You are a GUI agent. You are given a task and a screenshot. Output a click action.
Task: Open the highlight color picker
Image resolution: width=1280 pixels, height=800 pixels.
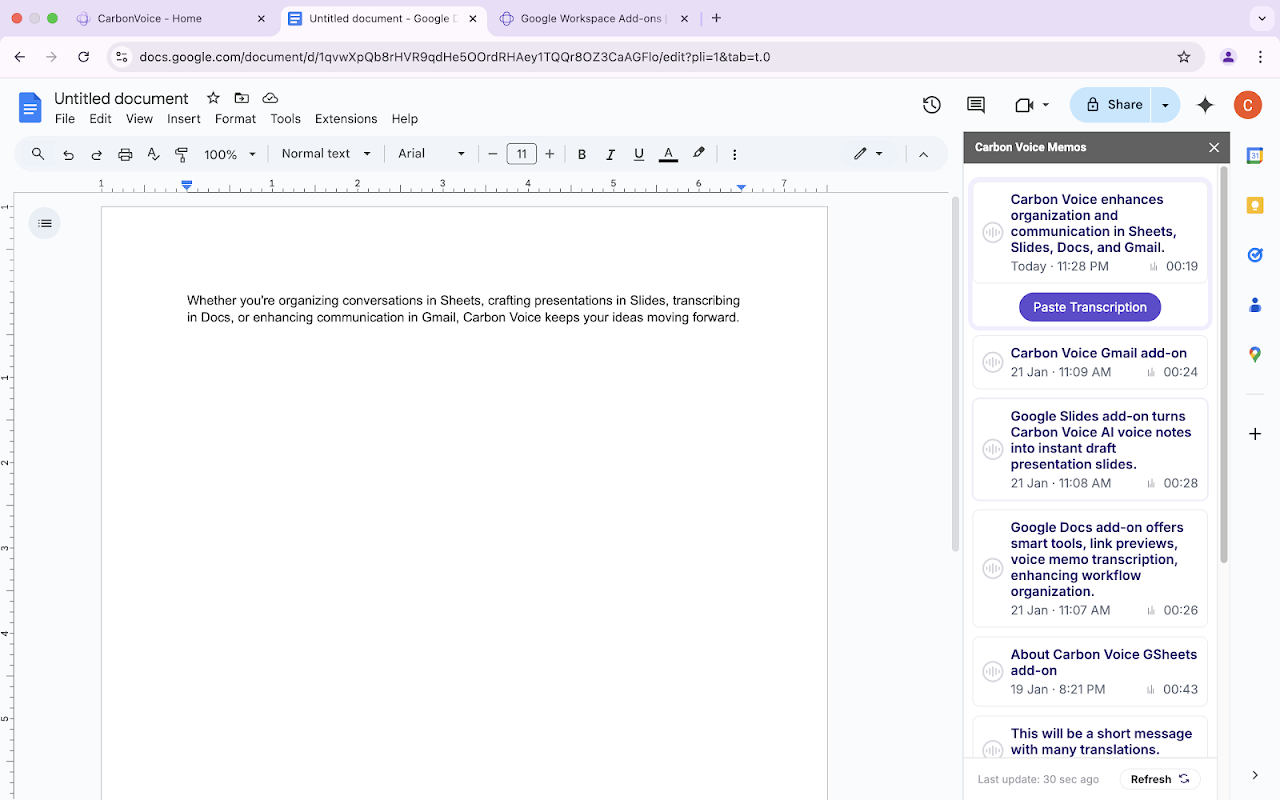tap(699, 154)
